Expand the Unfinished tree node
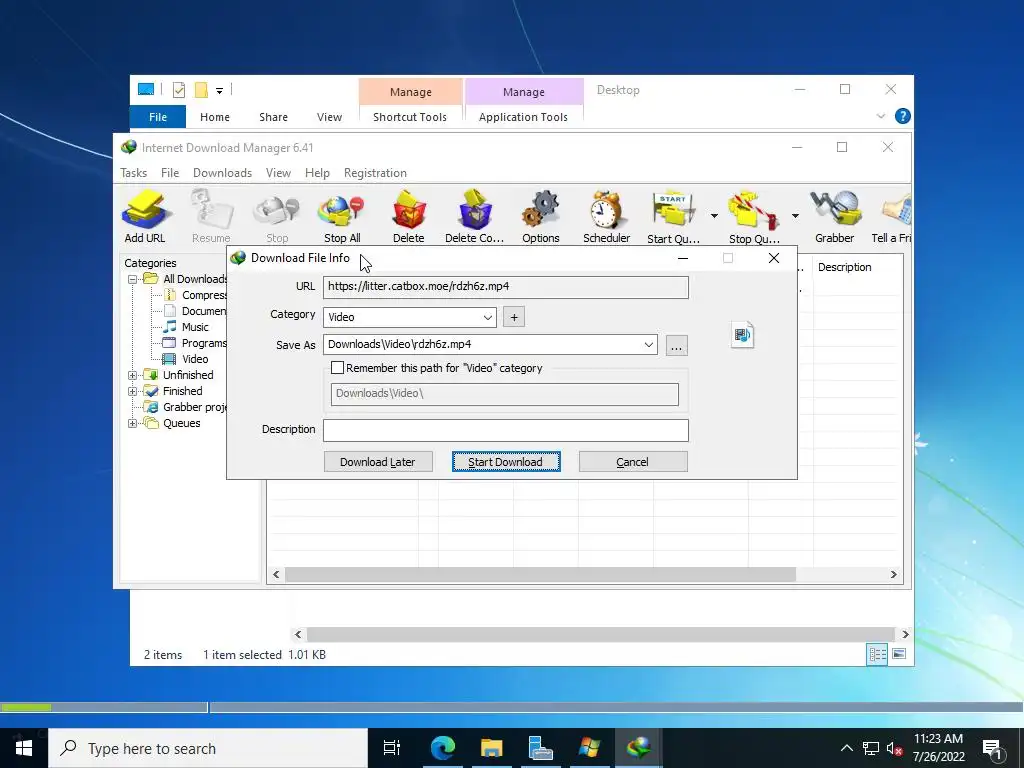This screenshot has width=1024, height=768. [132, 375]
